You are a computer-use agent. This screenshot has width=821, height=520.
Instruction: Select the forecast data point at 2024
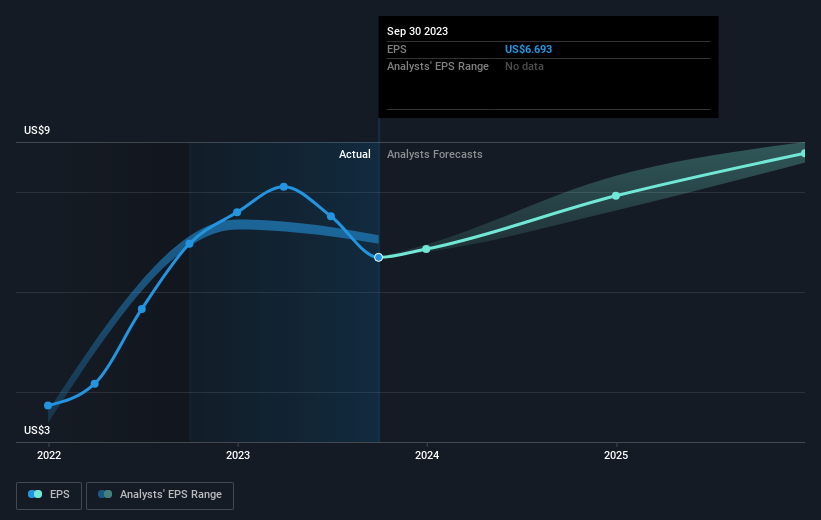tap(426, 249)
